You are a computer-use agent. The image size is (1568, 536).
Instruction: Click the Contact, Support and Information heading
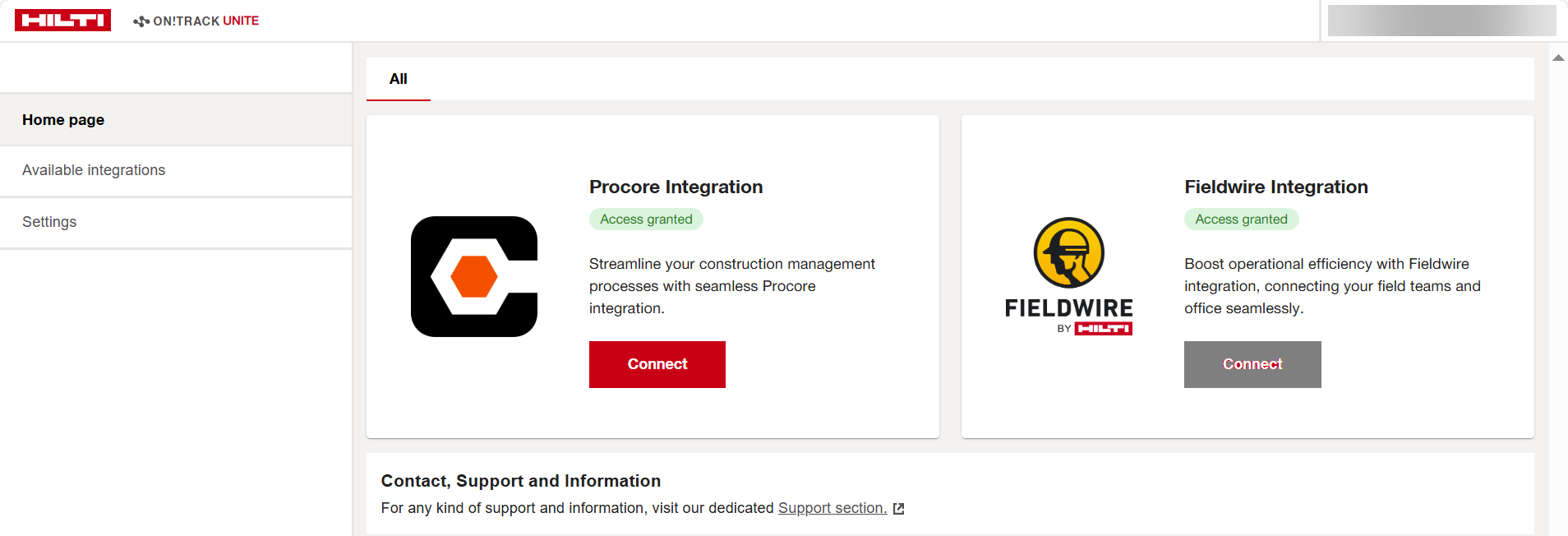click(x=521, y=481)
